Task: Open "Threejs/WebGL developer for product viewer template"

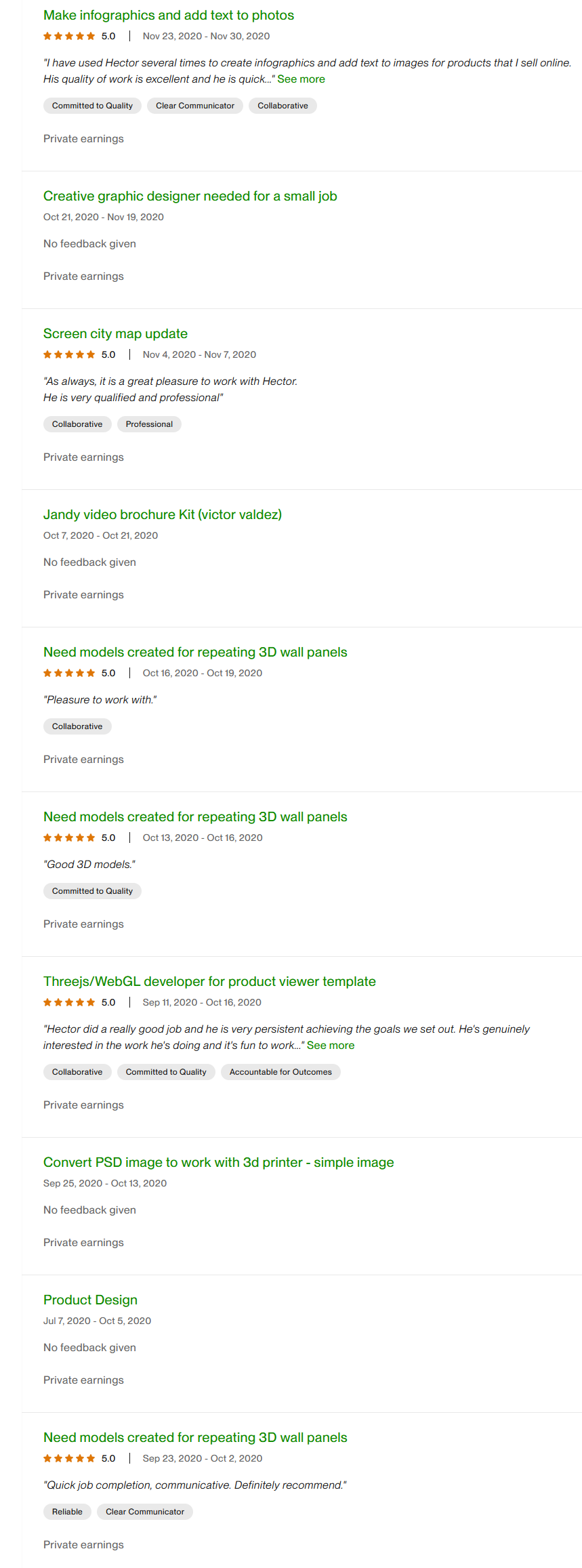Action: coord(209,981)
